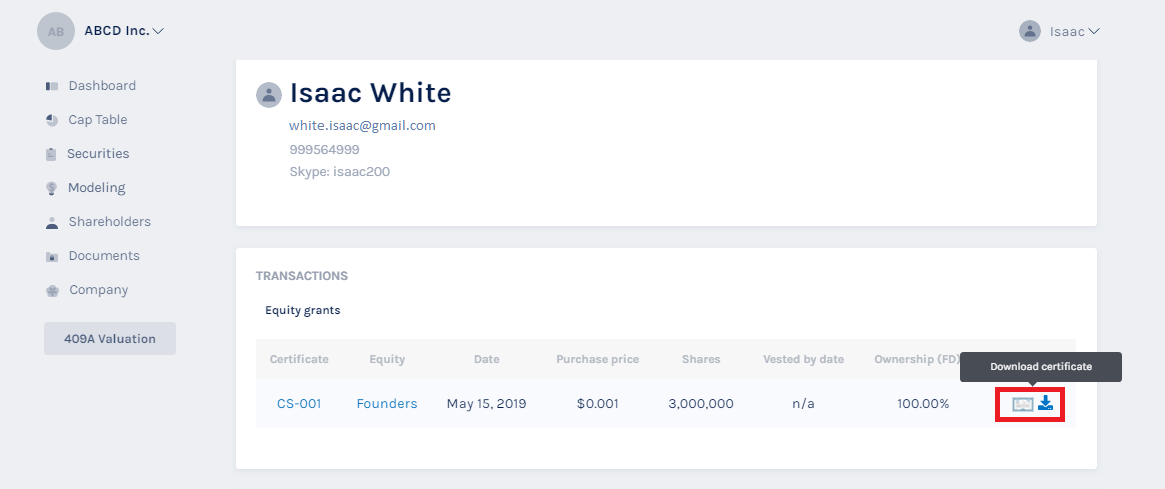Viewport: 1165px width, 489px height.
Task: Go to the Shareholders menu item
Action: coord(109,222)
